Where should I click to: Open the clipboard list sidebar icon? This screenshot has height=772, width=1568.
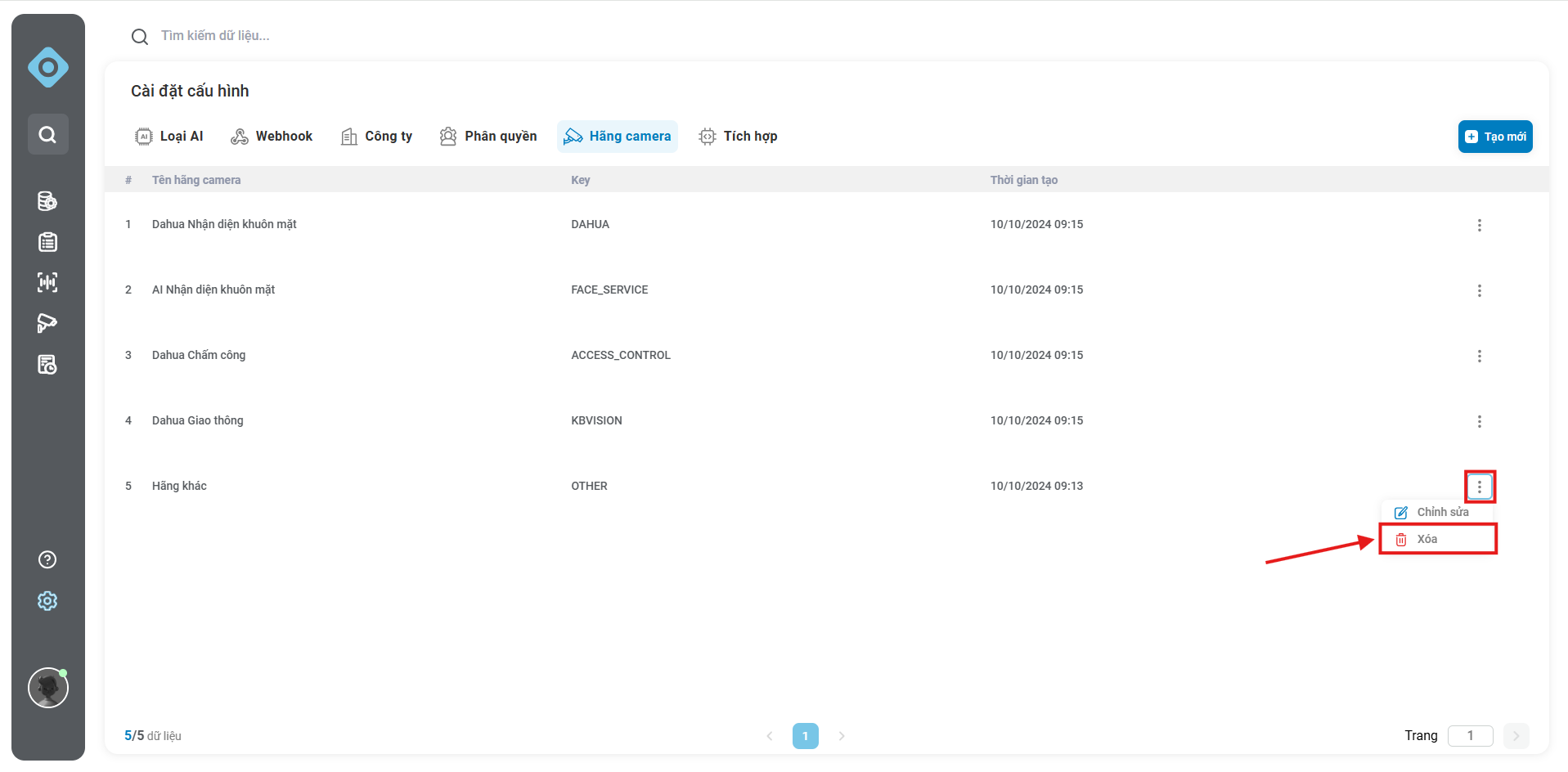coord(47,242)
